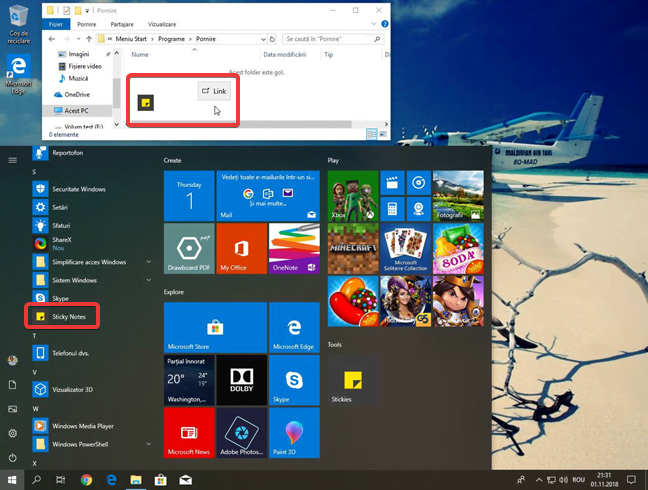The width and height of the screenshot is (648, 490).
Task: Open the Microsoft Store tile
Action: coord(215,327)
